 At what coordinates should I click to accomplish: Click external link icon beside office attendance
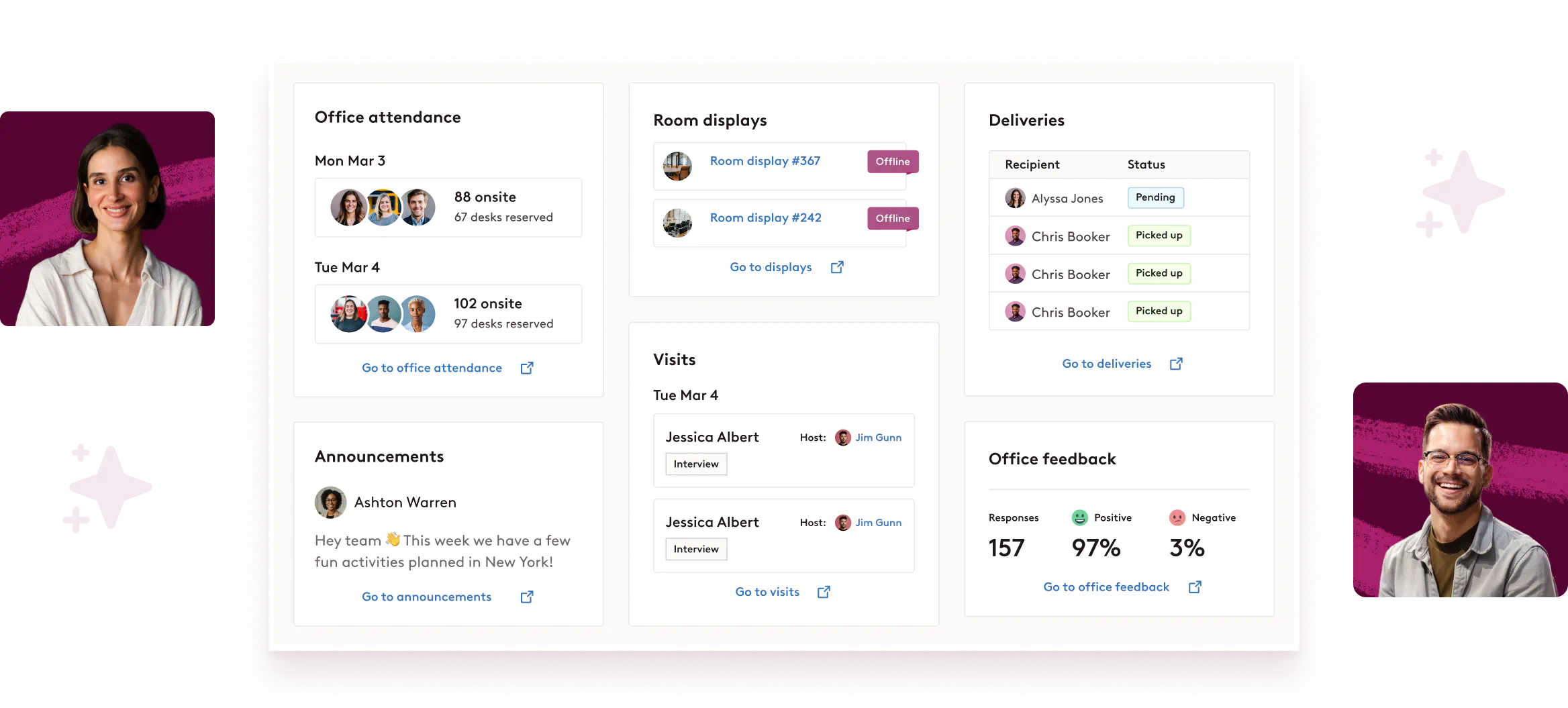(x=527, y=368)
